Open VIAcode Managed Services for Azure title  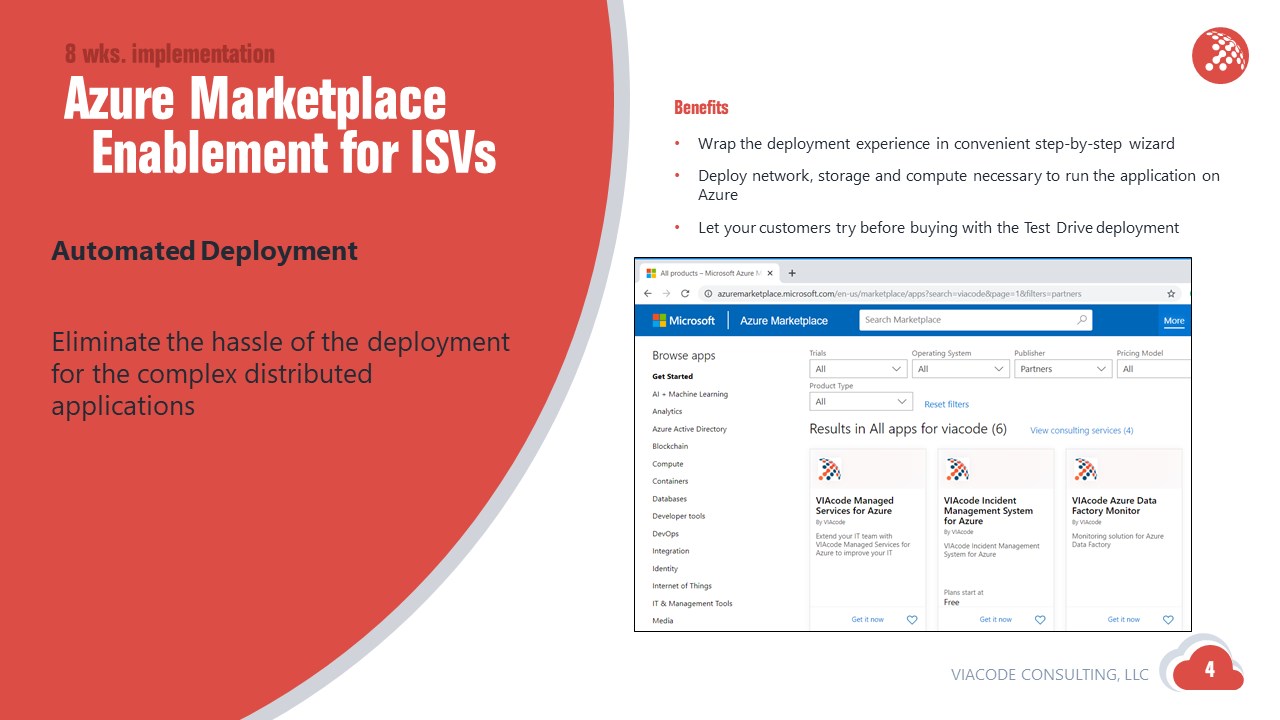[x=855, y=506]
